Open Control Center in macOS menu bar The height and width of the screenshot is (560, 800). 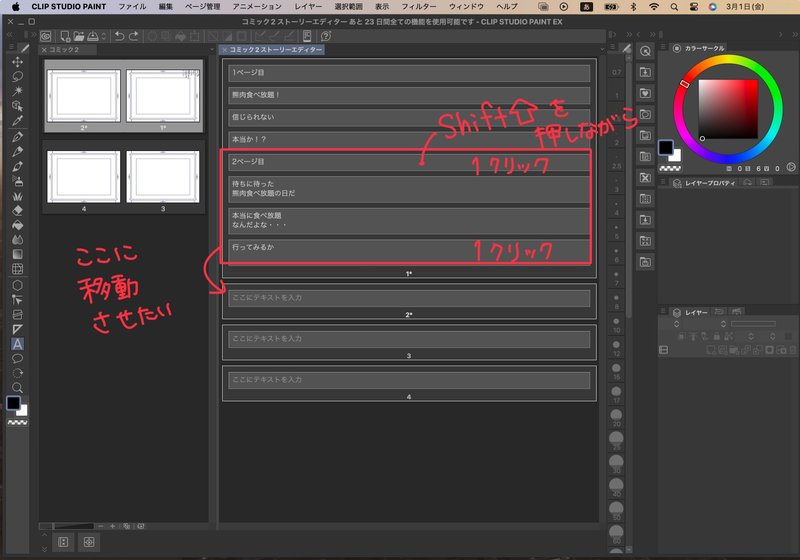pos(693,7)
